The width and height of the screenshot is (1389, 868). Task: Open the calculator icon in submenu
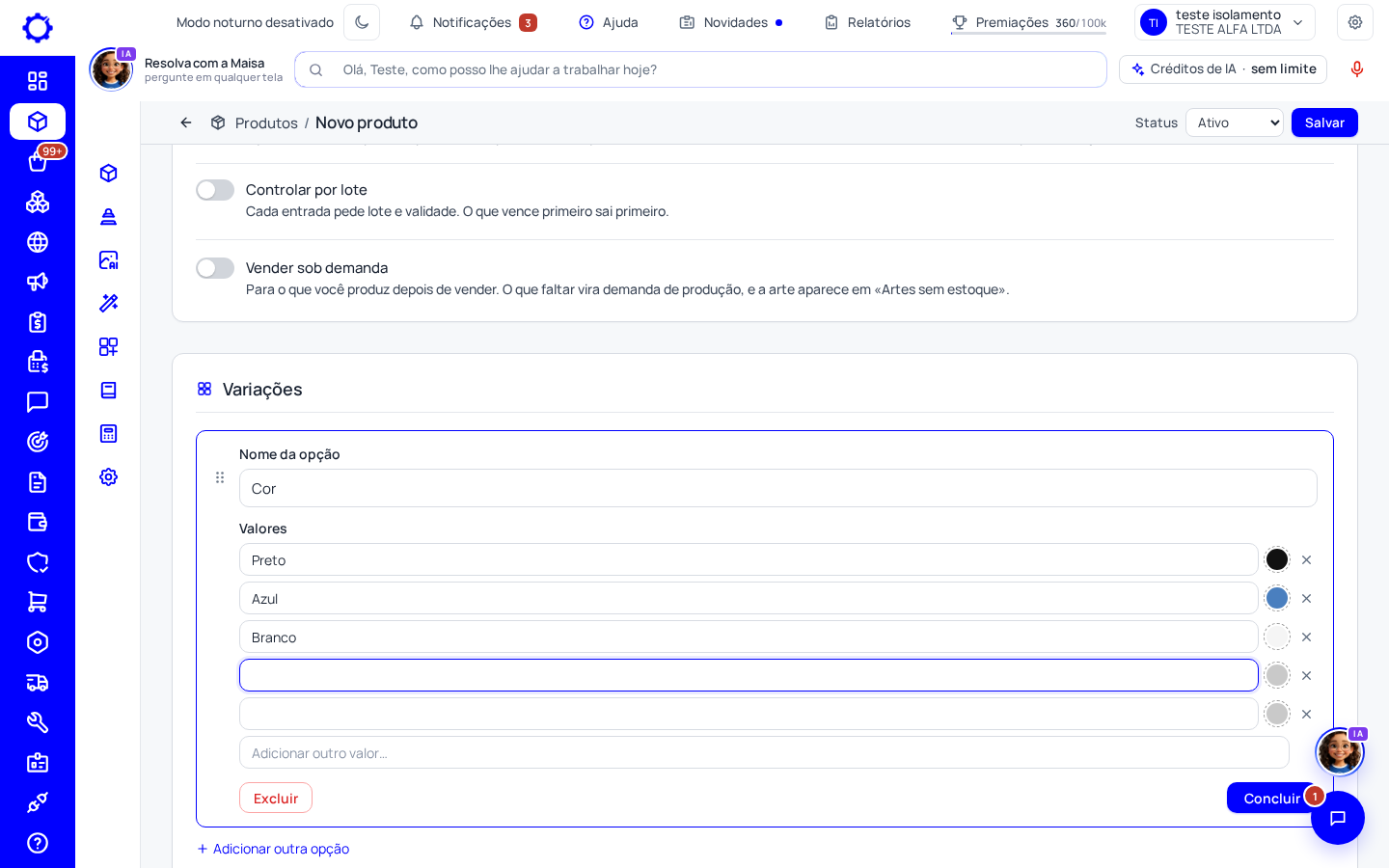pos(109,433)
